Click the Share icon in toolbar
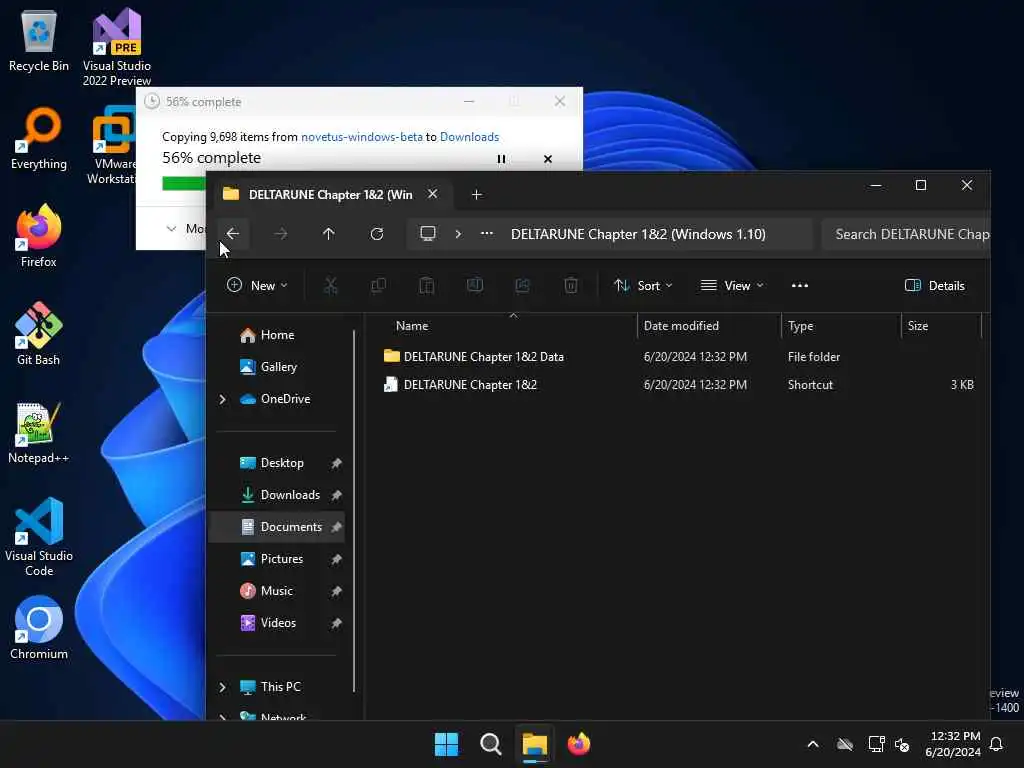Viewport: 1024px width, 768px height. [x=522, y=285]
